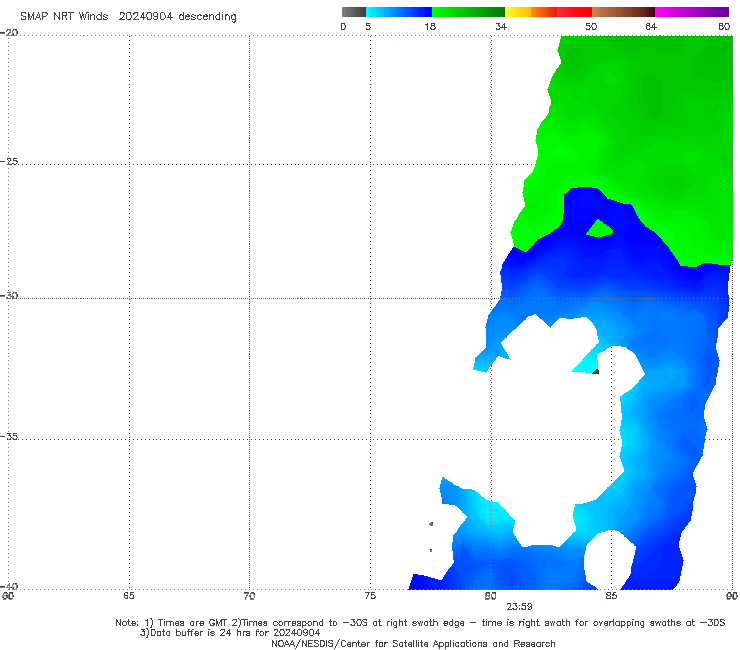The width and height of the screenshot is (740, 650).
Task: Click the color bar label '64'
Action: pyautogui.click(x=651, y=26)
